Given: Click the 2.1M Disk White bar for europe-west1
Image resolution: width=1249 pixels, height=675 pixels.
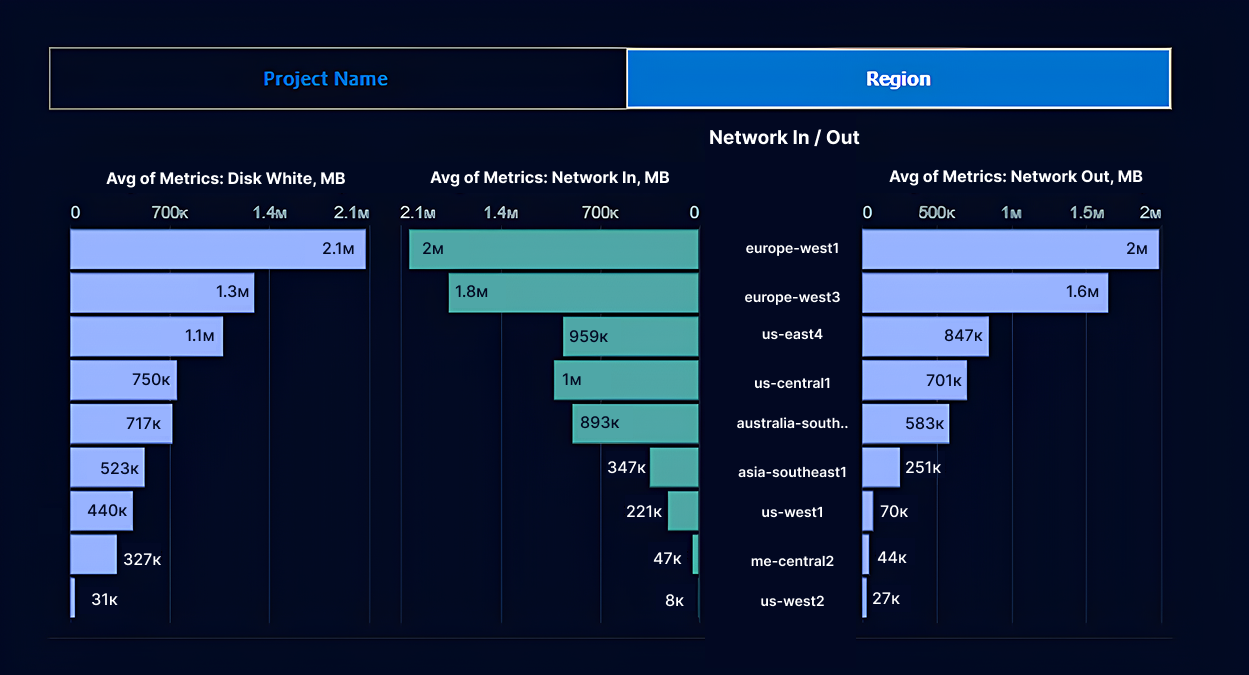Looking at the screenshot, I should (x=218, y=249).
